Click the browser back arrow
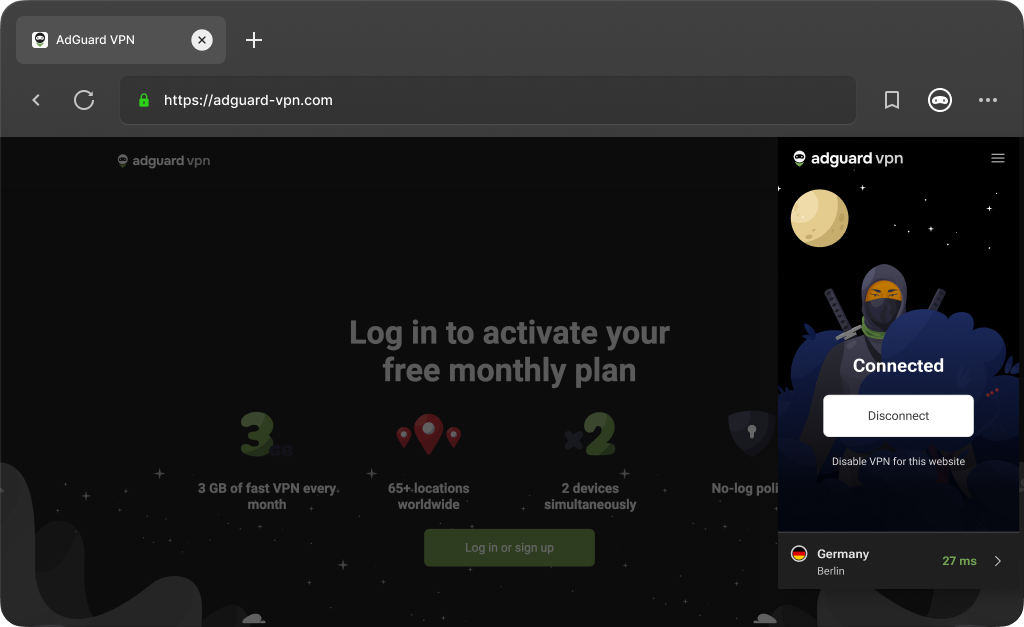The height and width of the screenshot is (627, 1024). pos(36,100)
